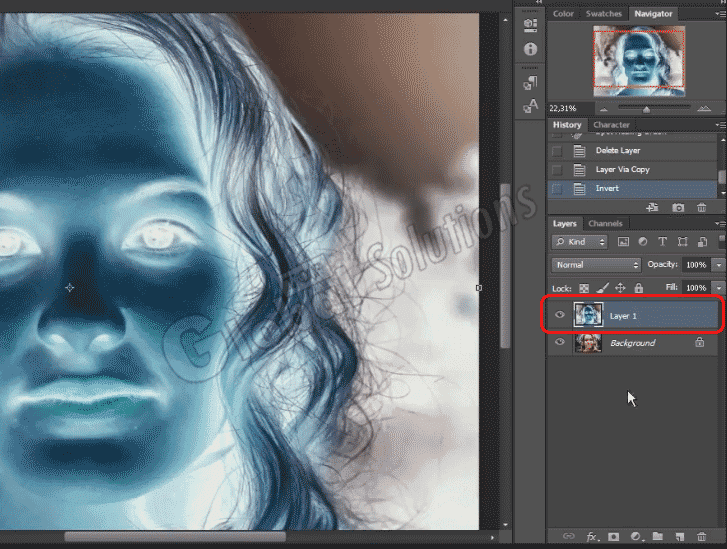Screen dimensions: 727x549
Task: Click the Background layer lock icon
Action: 700,342
